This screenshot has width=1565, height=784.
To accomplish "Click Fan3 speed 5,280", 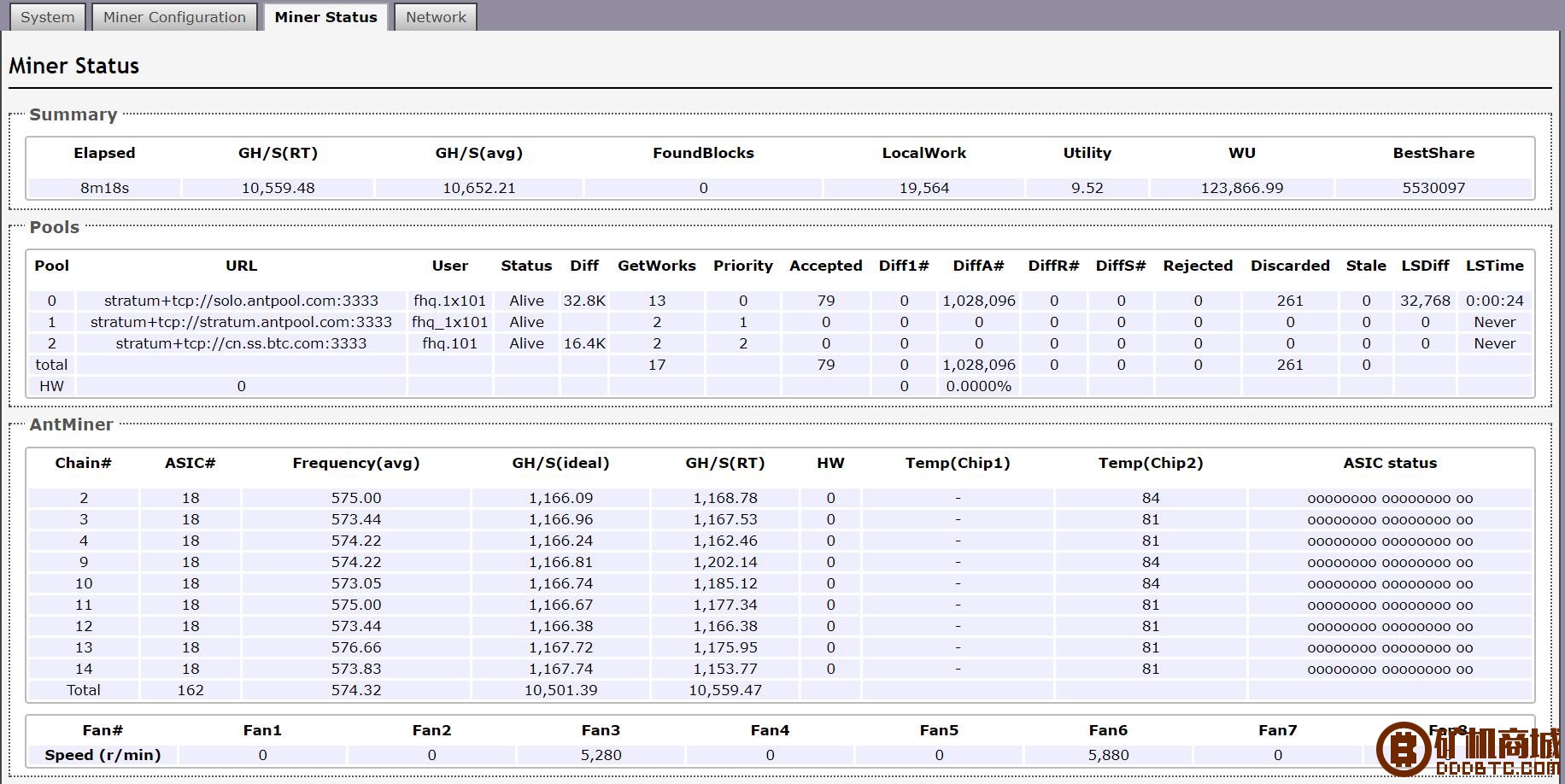I will click(x=601, y=755).
